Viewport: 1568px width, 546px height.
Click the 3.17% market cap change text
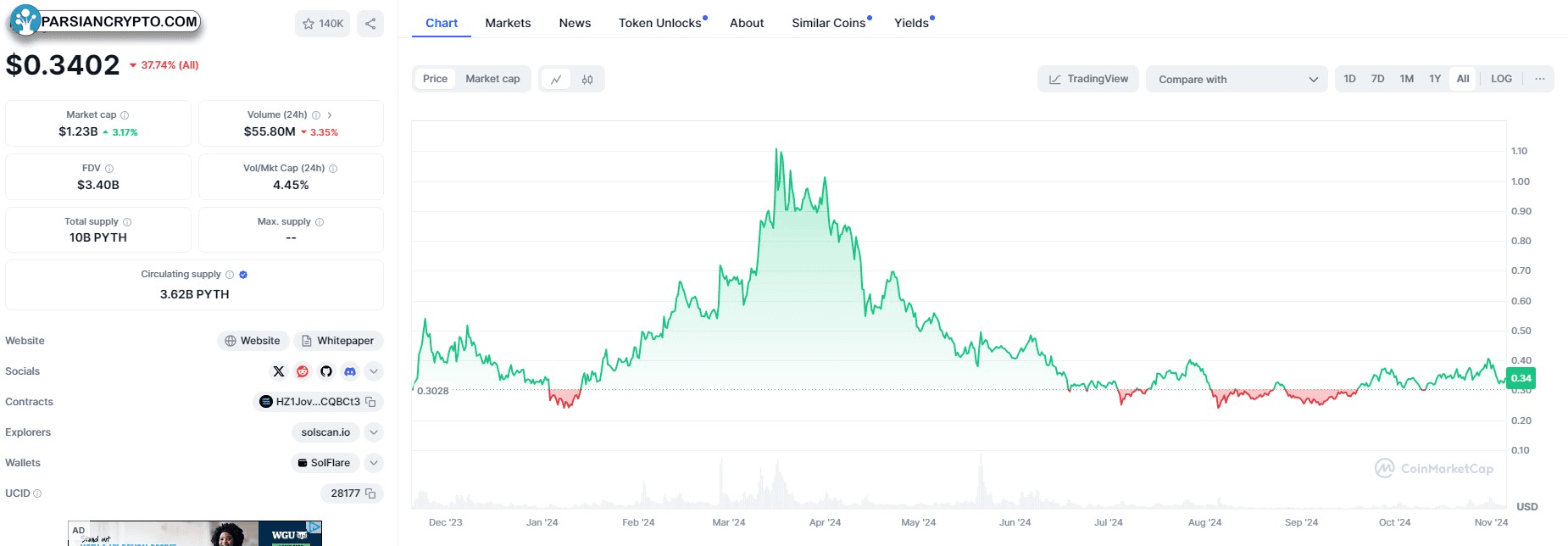coord(125,132)
